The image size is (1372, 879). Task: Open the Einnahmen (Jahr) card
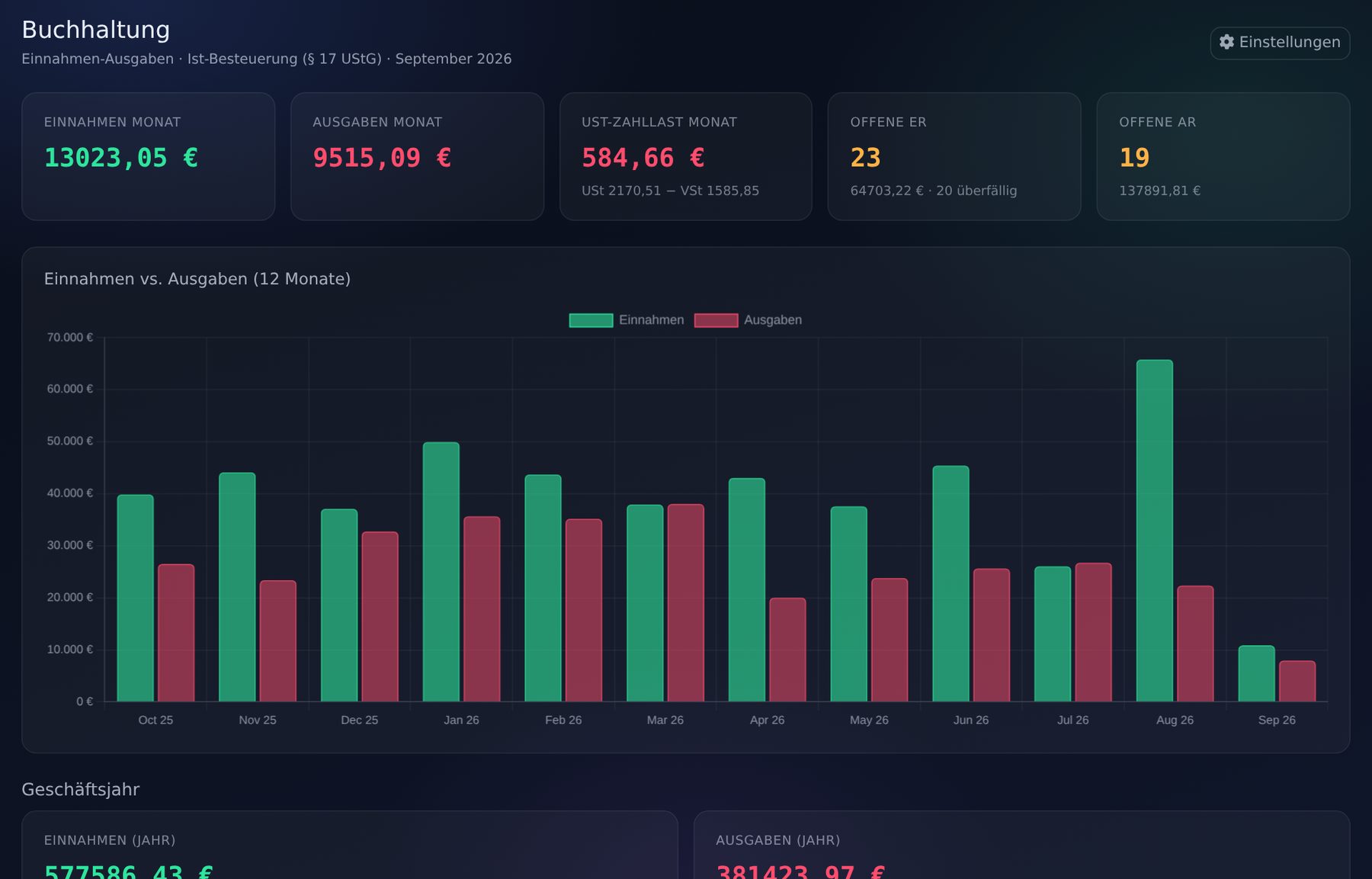click(x=350, y=845)
